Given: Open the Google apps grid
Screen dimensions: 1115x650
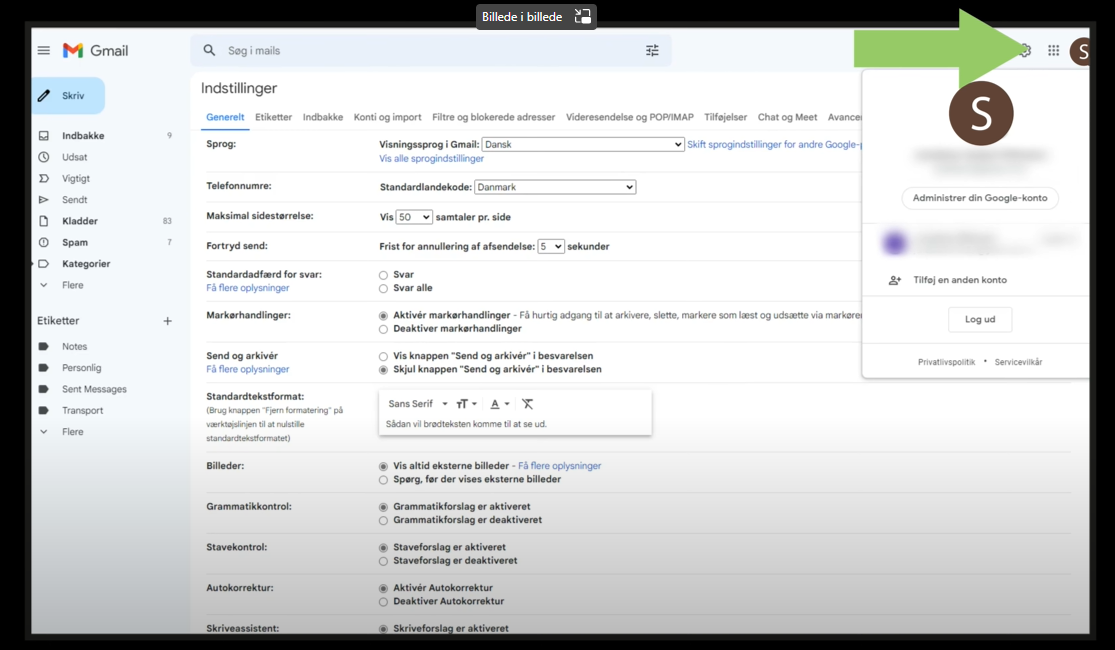Looking at the screenshot, I should 1053,50.
